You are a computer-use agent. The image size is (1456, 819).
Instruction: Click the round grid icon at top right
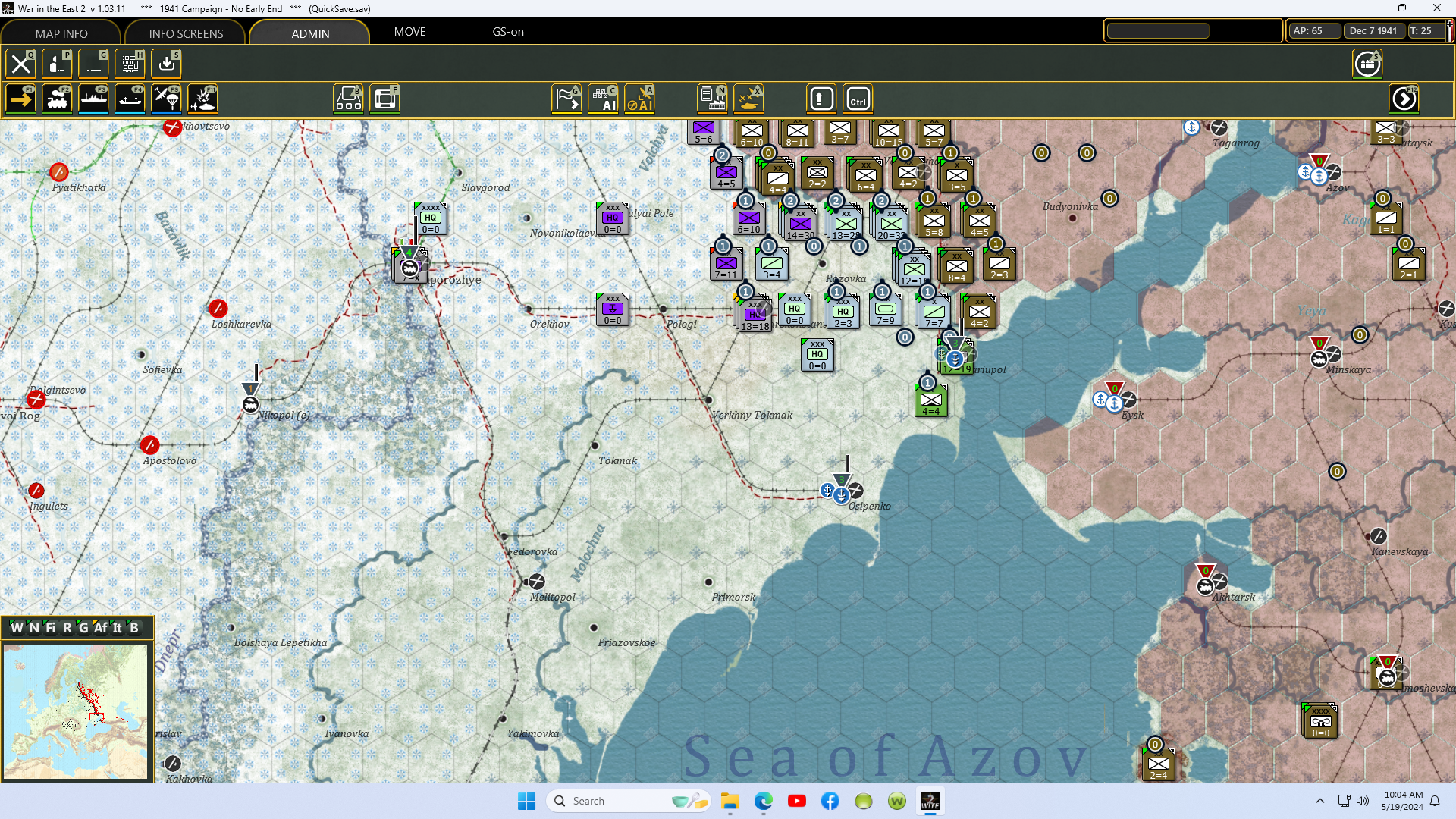coord(1368,64)
